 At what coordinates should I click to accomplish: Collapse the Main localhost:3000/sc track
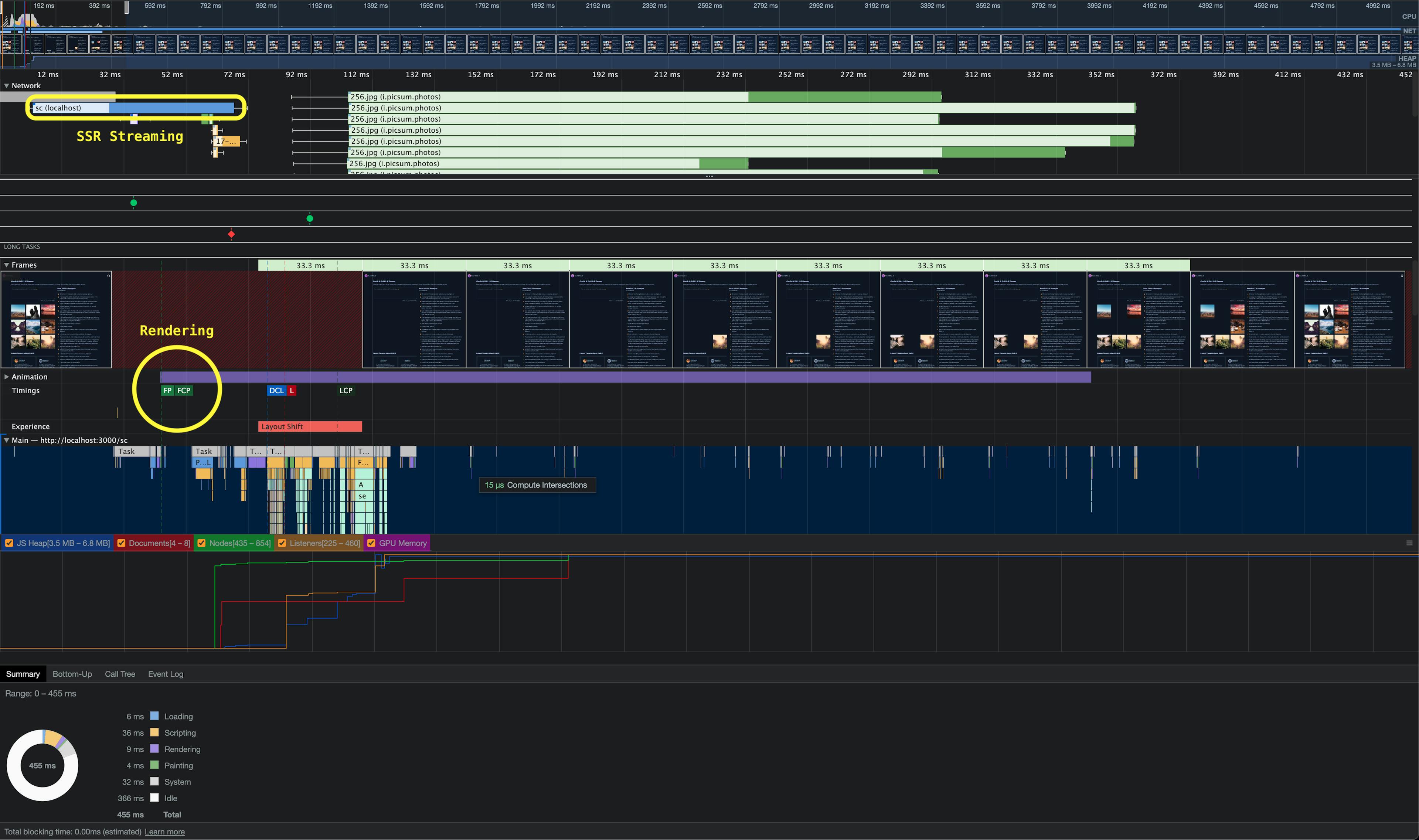pos(6,440)
